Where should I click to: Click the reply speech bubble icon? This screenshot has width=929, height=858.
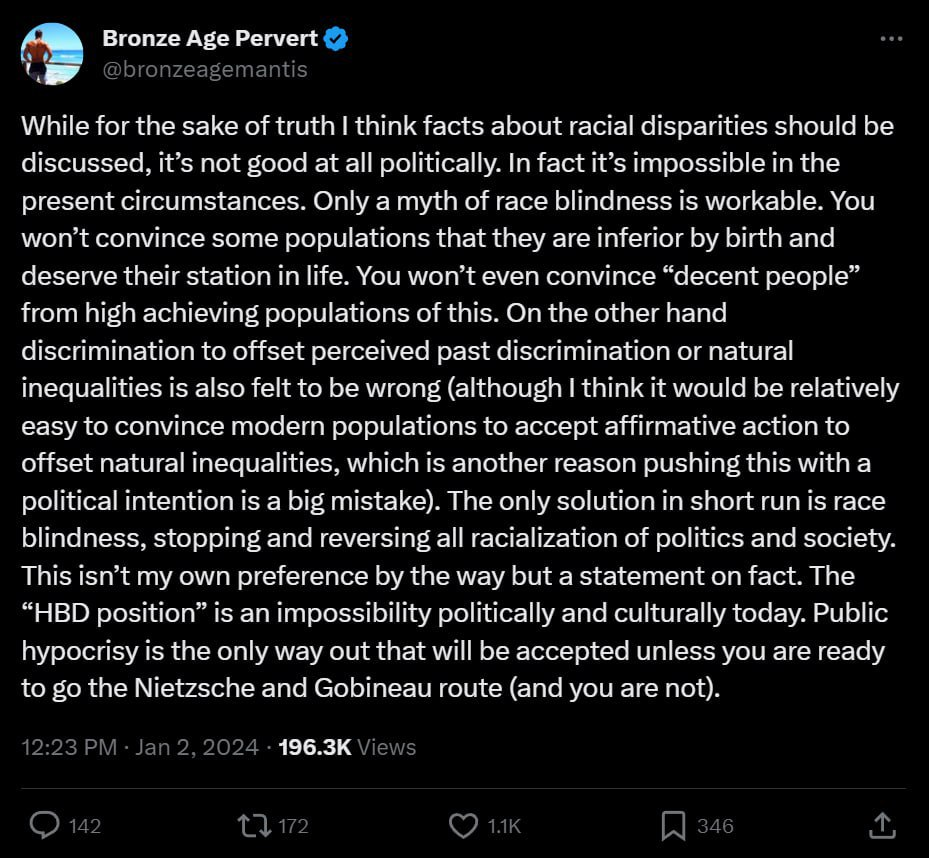(x=44, y=825)
